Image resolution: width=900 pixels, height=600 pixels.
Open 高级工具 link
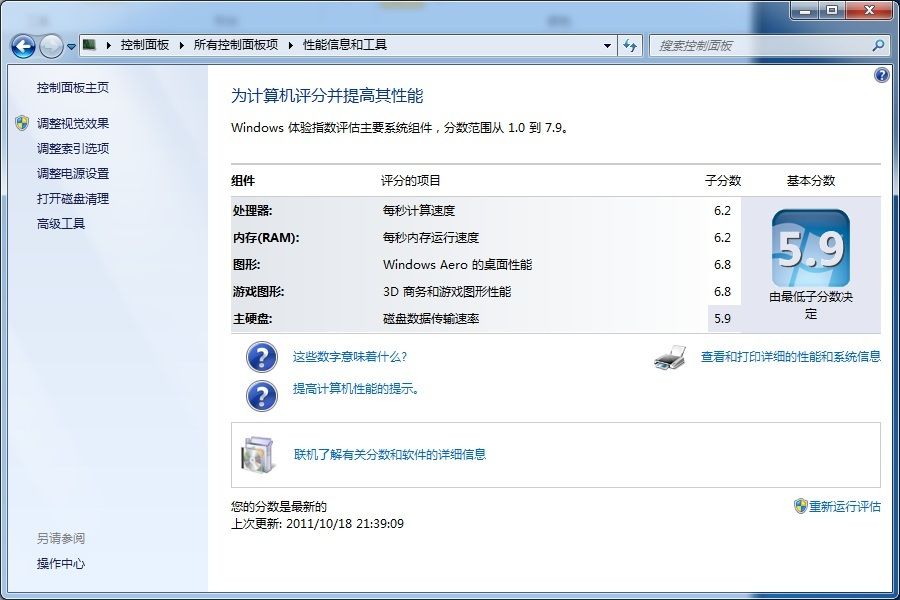(x=61, y=224)
